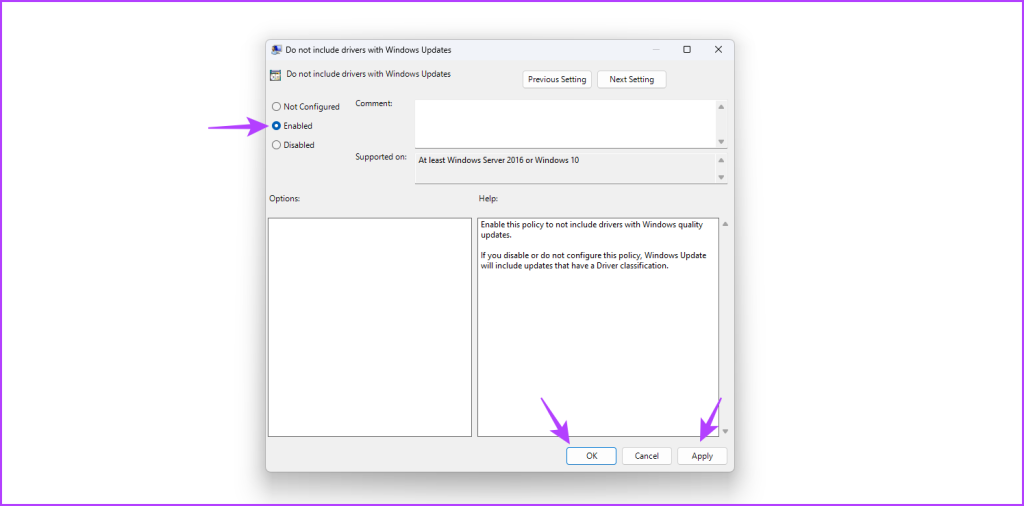Click inside the empty Options pane

[370, 327]
